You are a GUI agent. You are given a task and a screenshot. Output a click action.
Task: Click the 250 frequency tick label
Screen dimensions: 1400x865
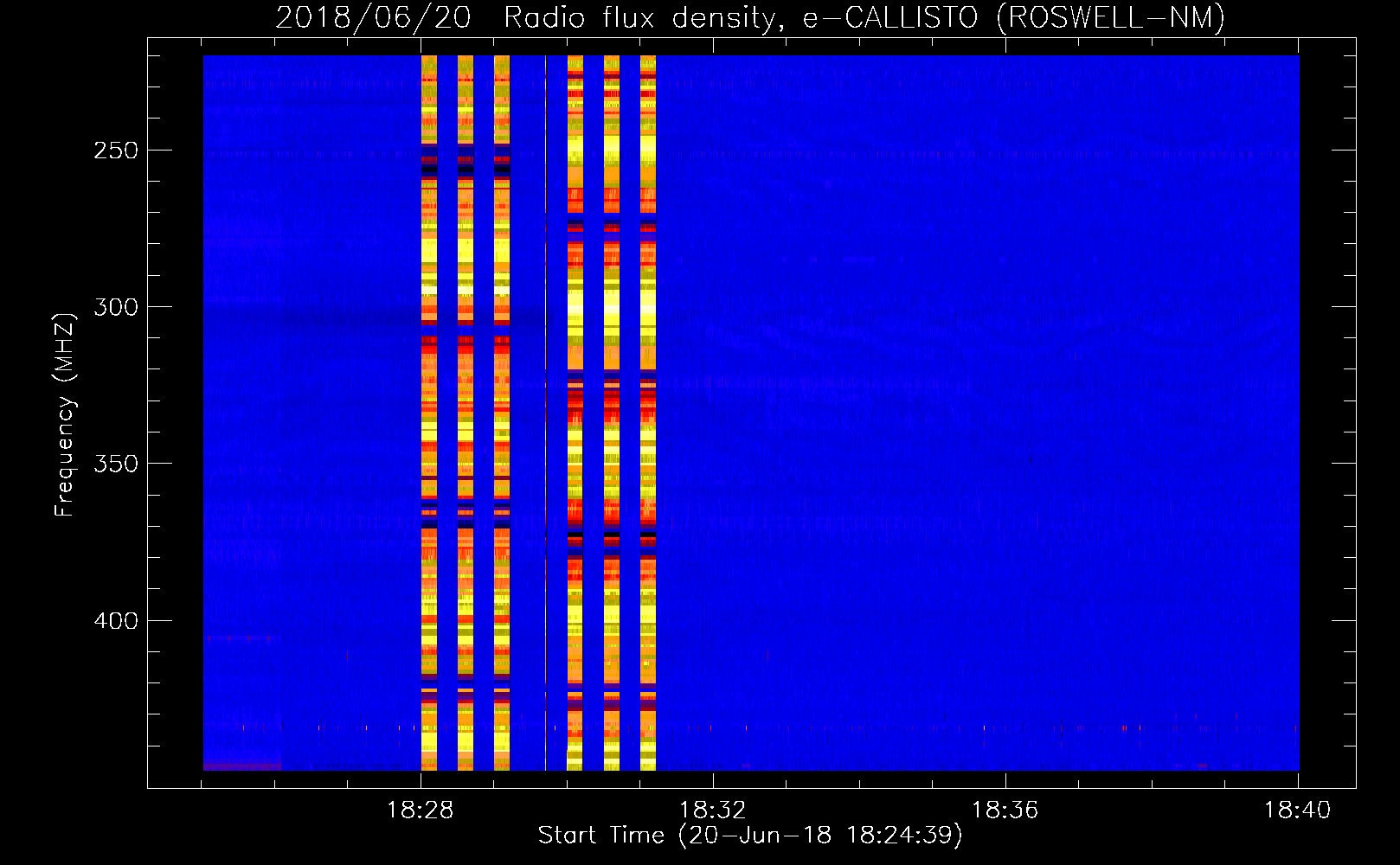click(116, 151)
